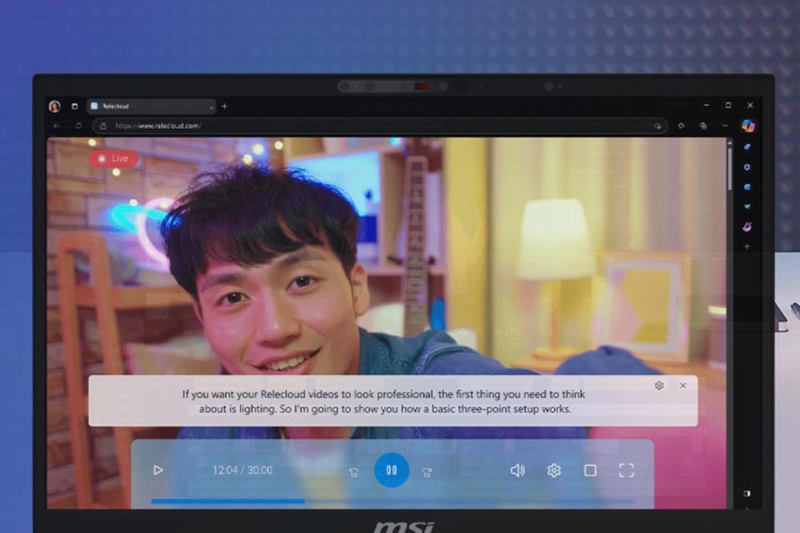
Task: Go back to the previous page
Action: (57, 125)
